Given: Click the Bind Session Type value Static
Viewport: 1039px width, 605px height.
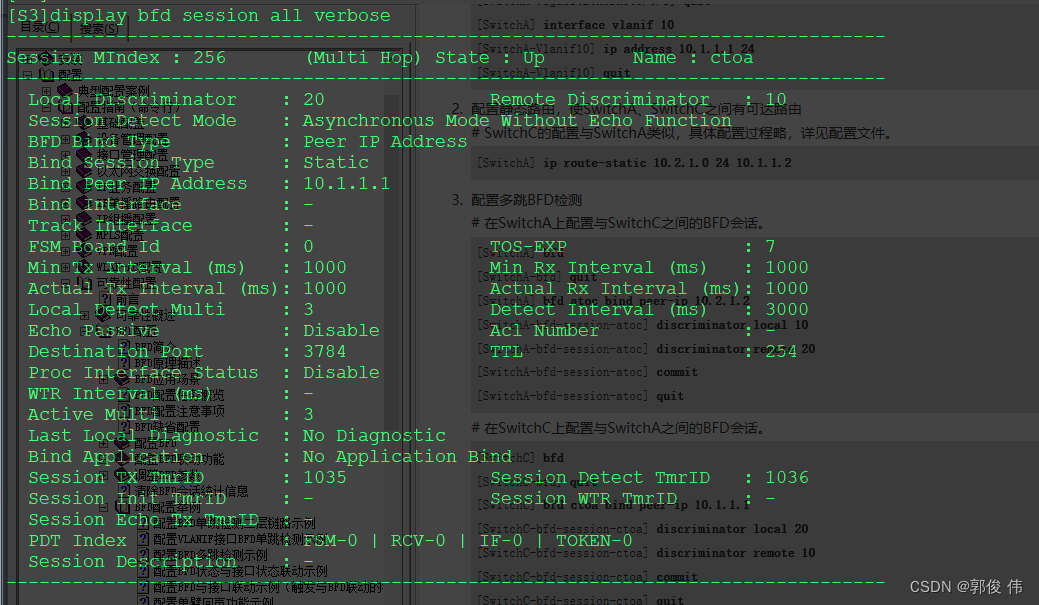Looking at the screenshot, I should click(x=336, y=162).
